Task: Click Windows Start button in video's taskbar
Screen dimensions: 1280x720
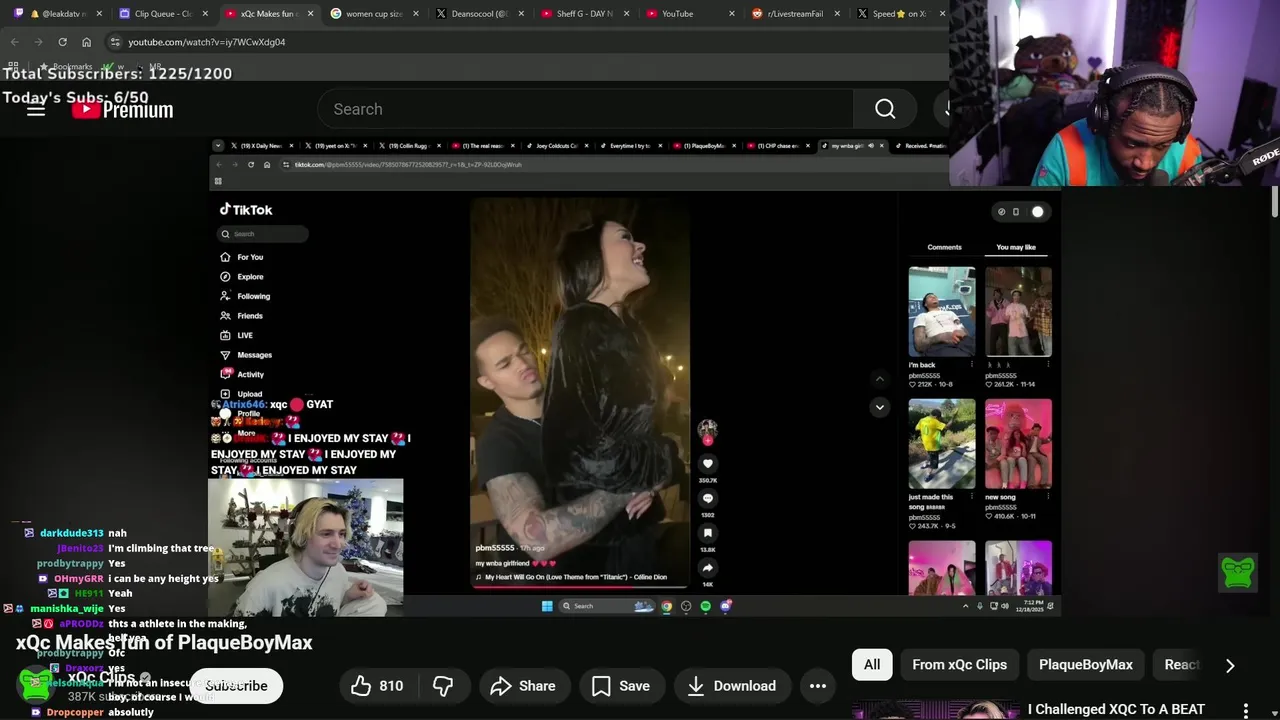Action: pos(547,606)
